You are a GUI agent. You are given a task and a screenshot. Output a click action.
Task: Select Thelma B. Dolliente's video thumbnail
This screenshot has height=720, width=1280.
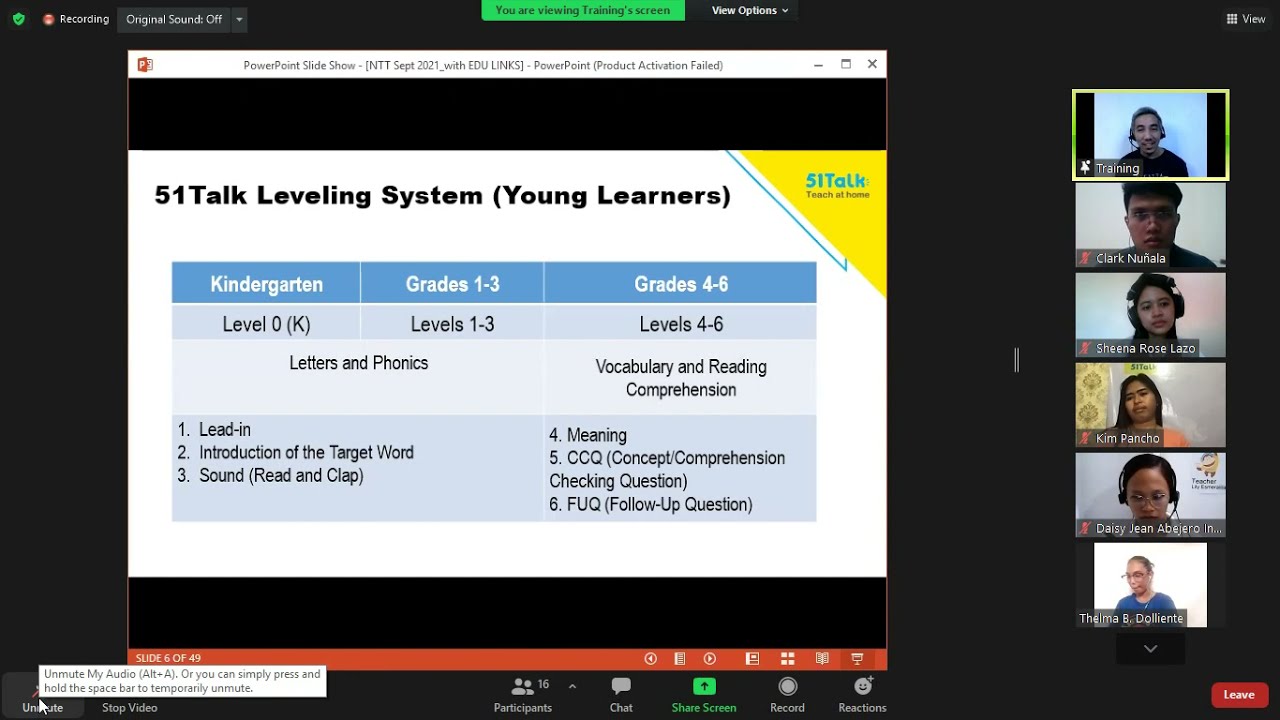pos(1150,585)
